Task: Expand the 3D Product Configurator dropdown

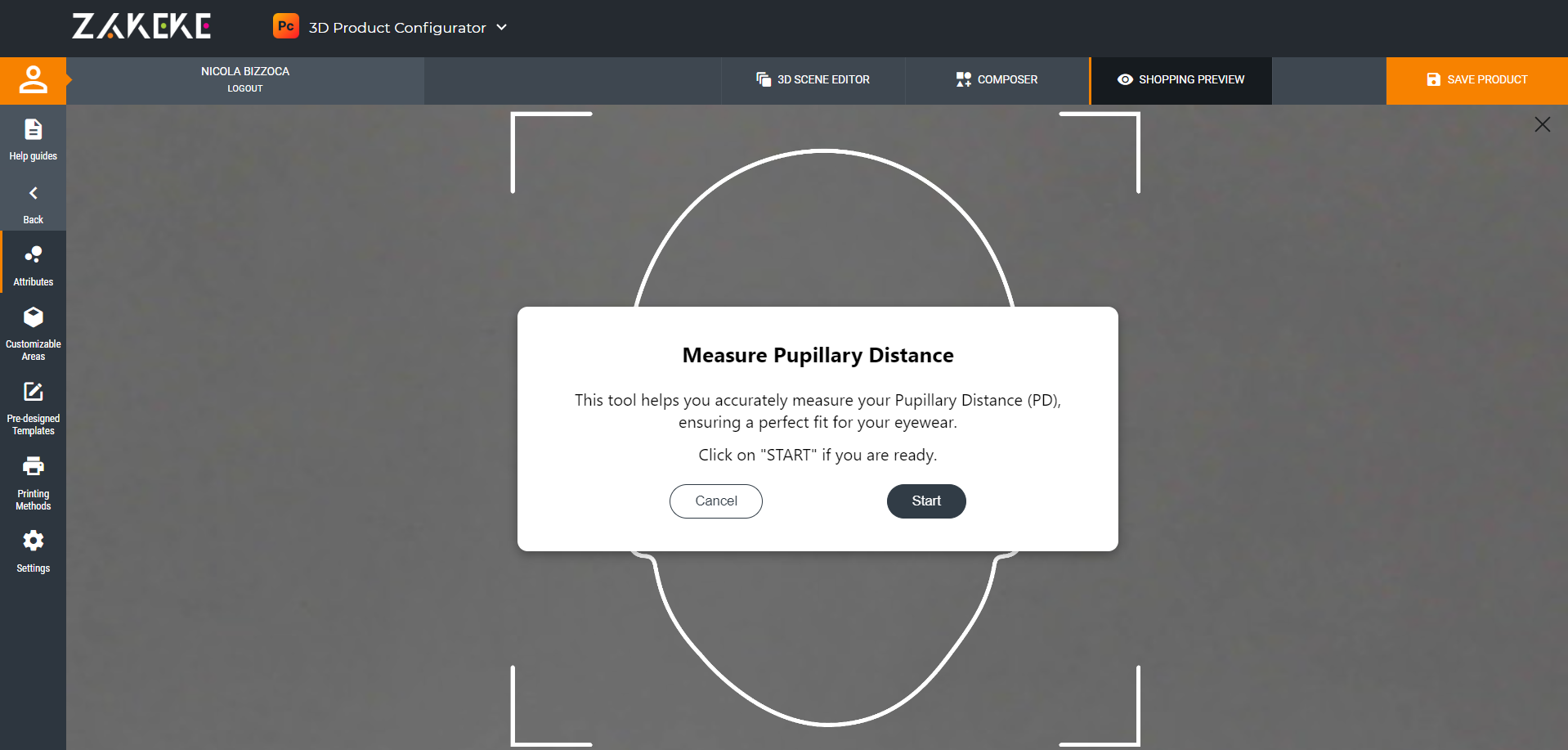Action: (502, 27)
